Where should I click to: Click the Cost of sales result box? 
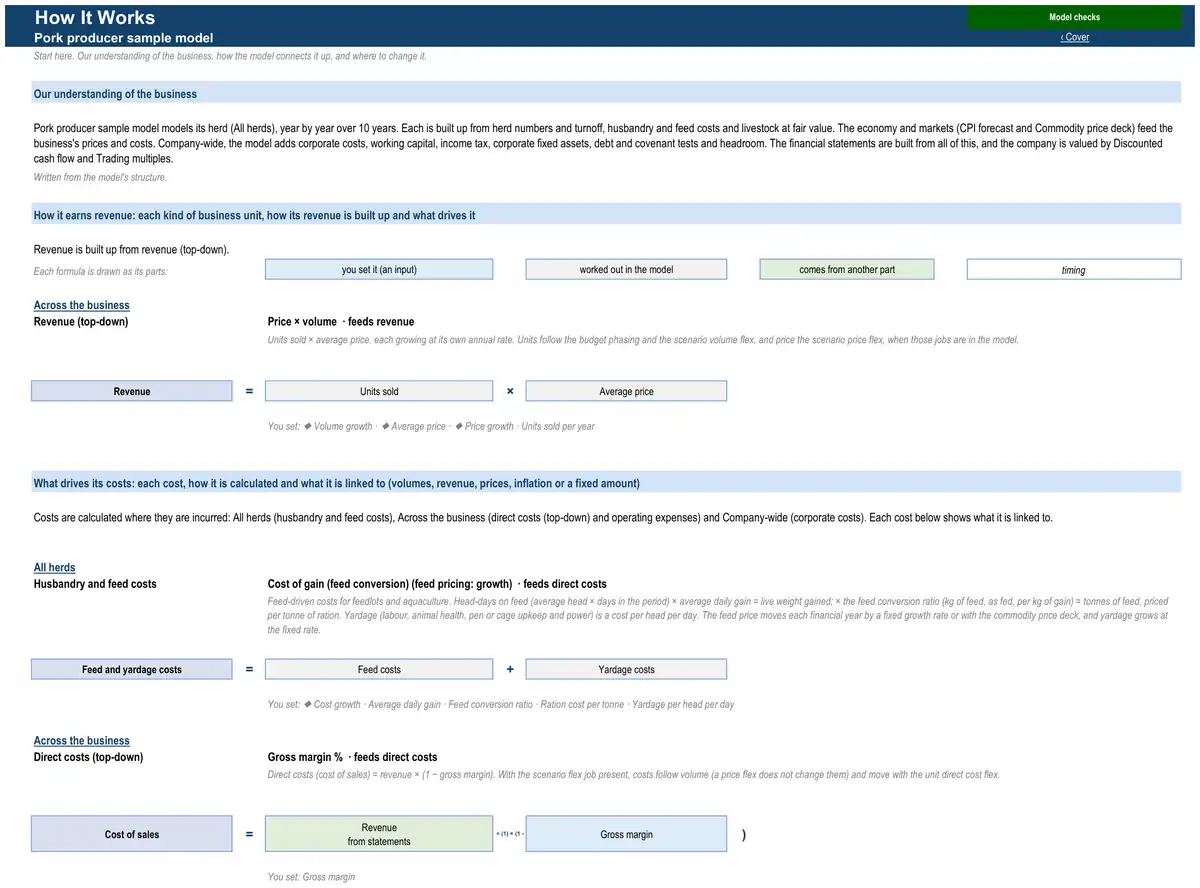tap(132, 834)
